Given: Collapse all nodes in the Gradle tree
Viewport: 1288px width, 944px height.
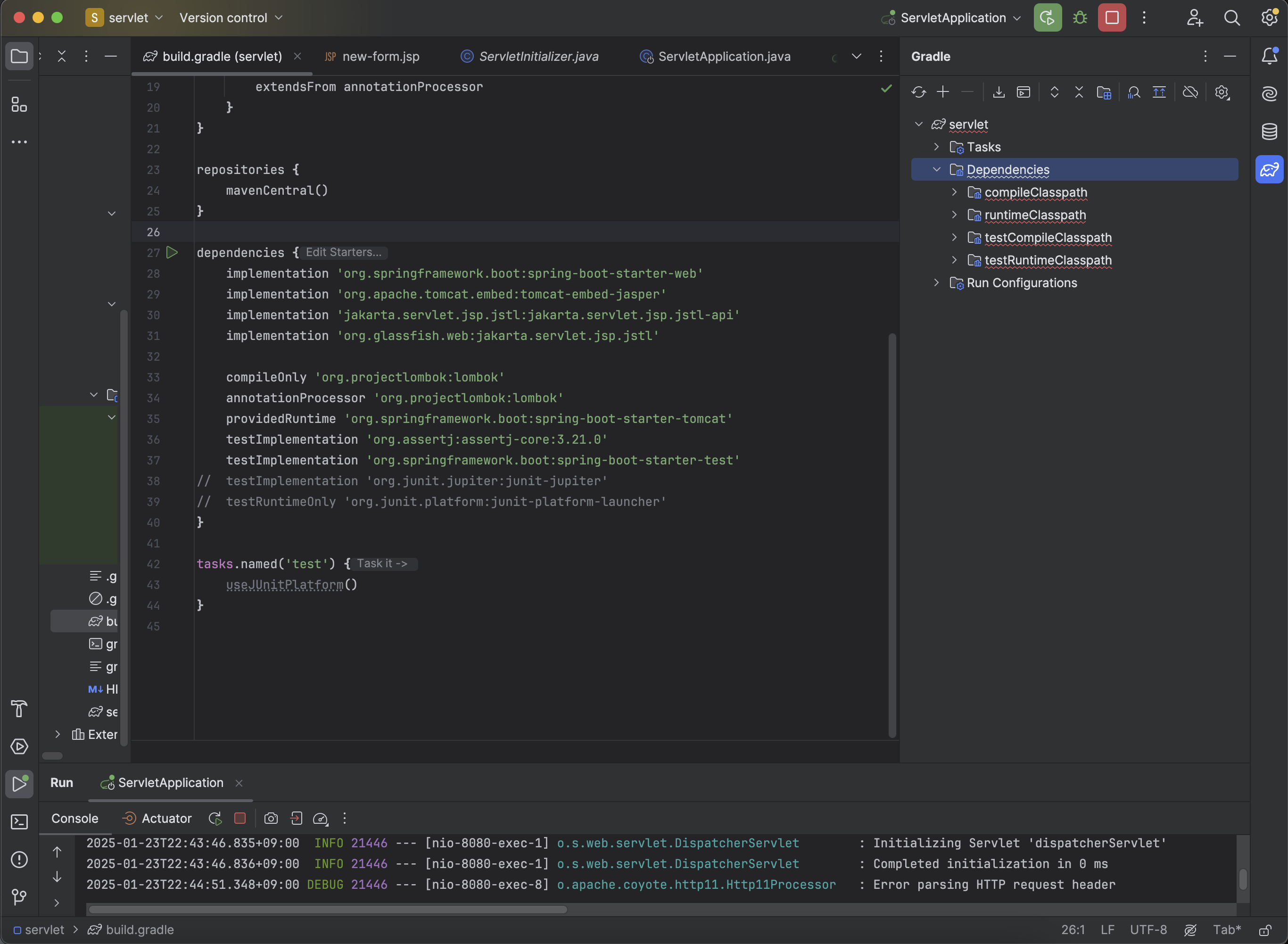Looking at the screenshot, I should coord(1079,92).
